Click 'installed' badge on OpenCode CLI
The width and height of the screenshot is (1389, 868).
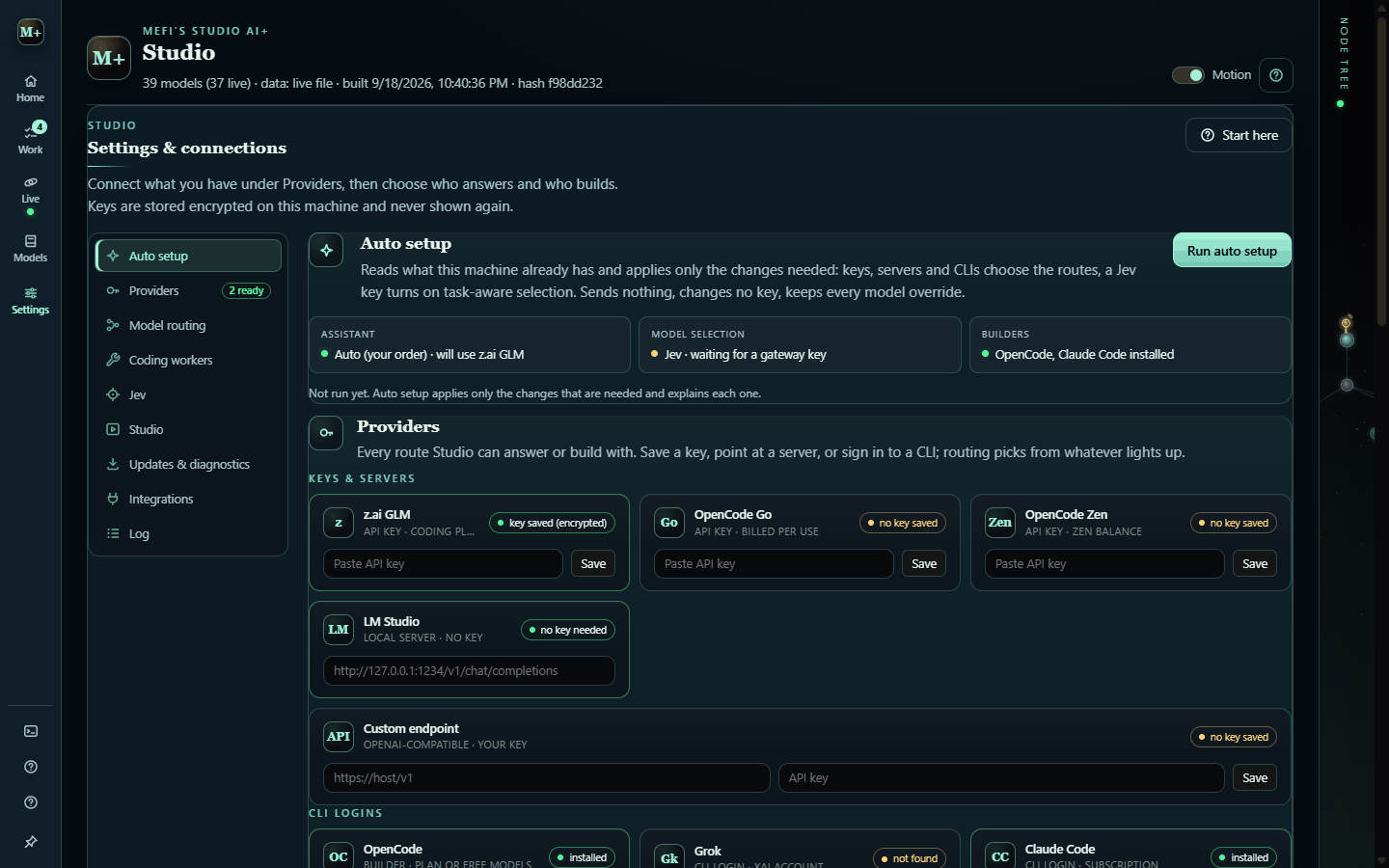582,857
